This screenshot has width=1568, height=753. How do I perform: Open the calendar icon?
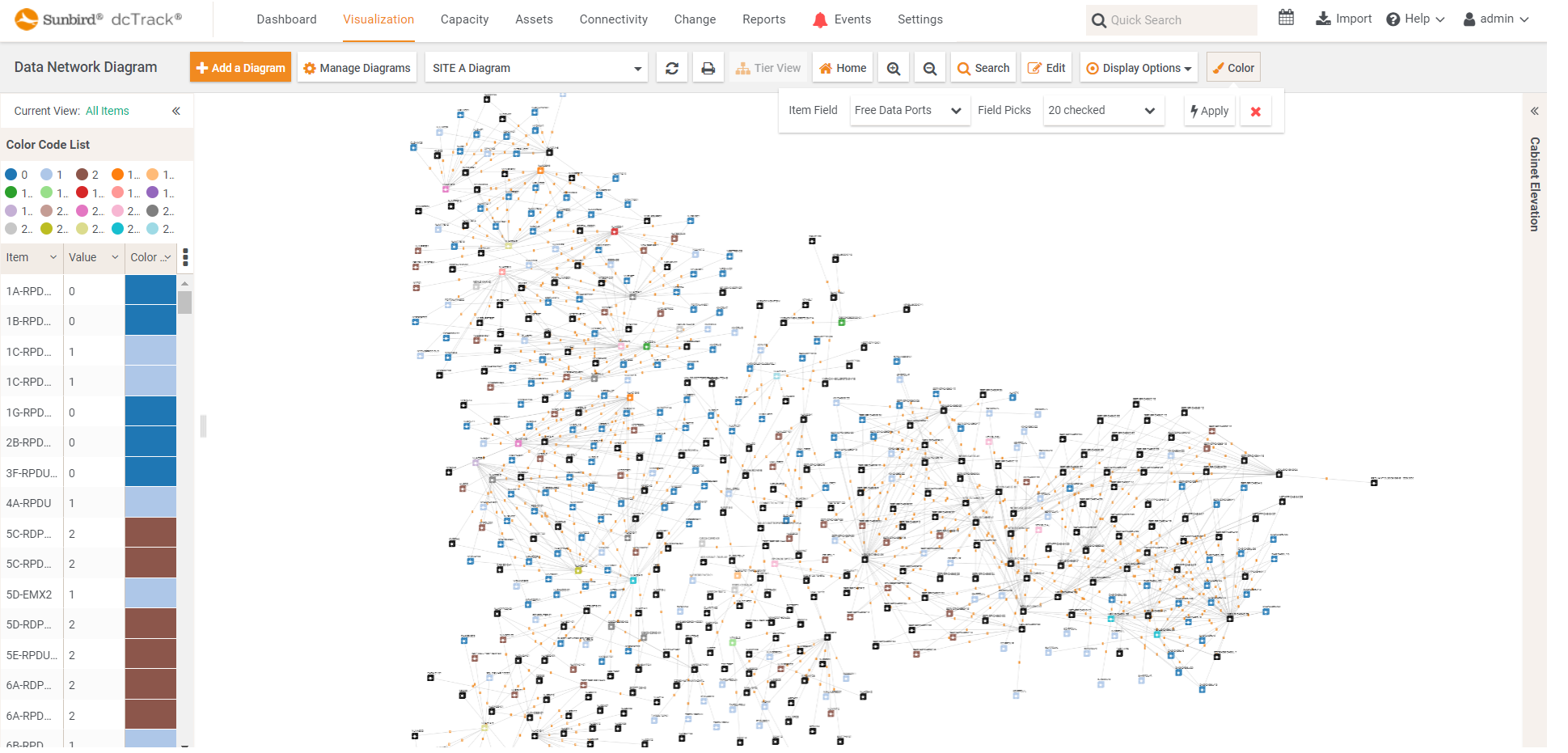pyautogui.click(x=1286, y=18)
